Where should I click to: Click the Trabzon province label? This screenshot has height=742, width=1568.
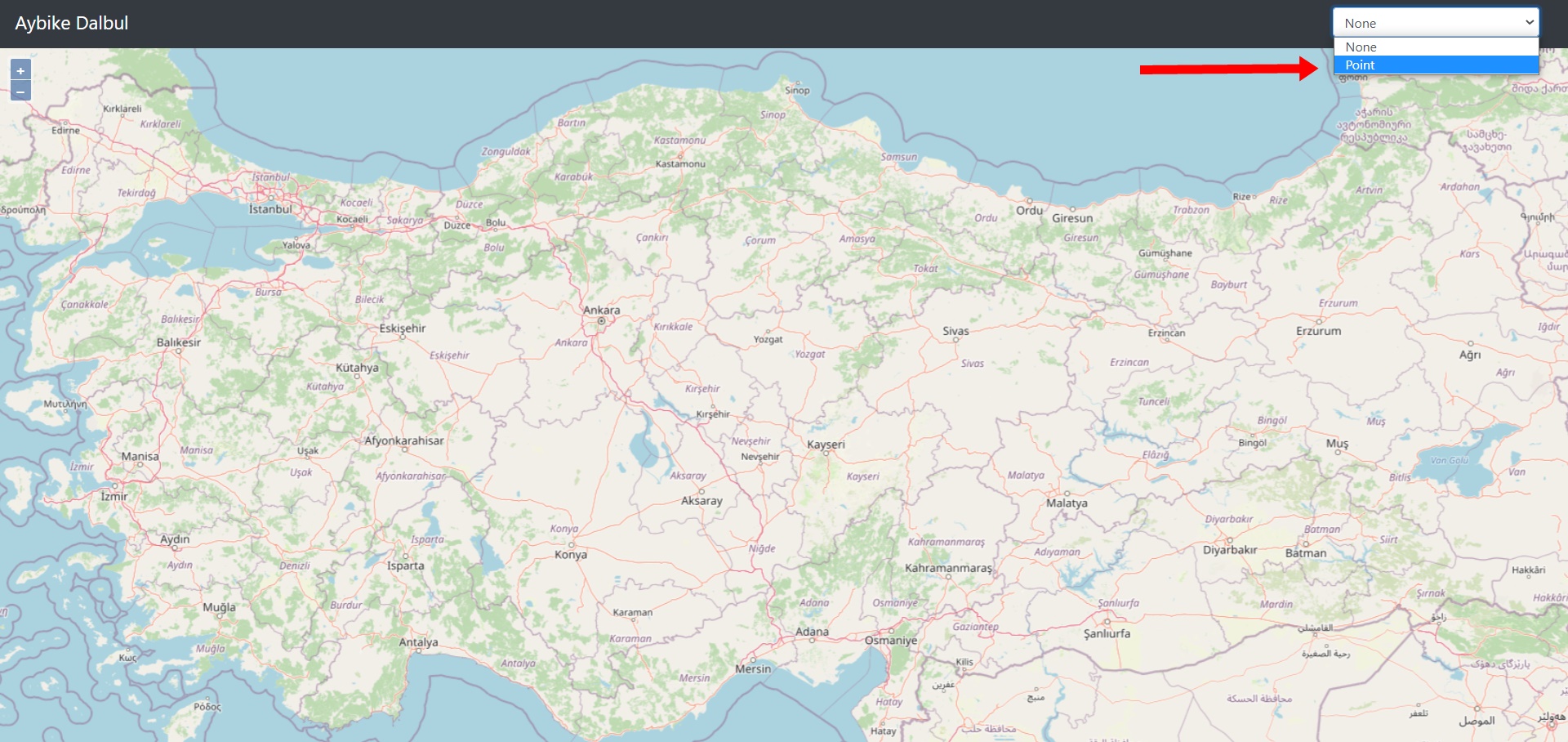click(x=1191, y=210)
